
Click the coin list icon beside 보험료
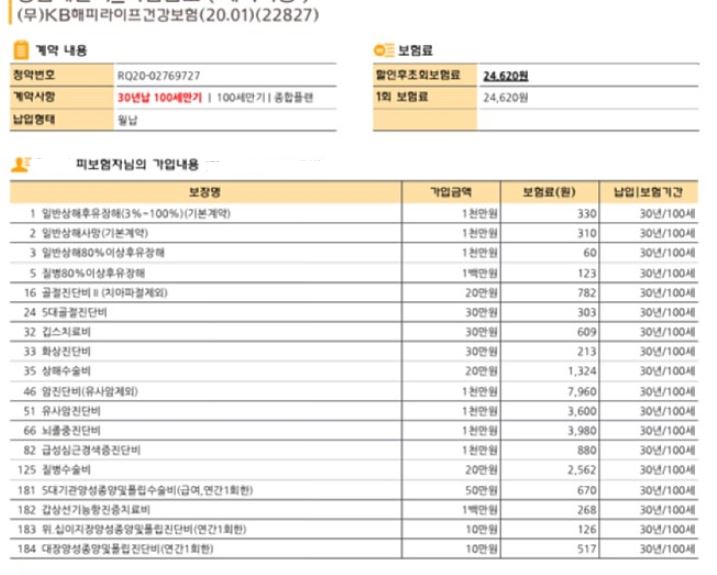[384, 50]
